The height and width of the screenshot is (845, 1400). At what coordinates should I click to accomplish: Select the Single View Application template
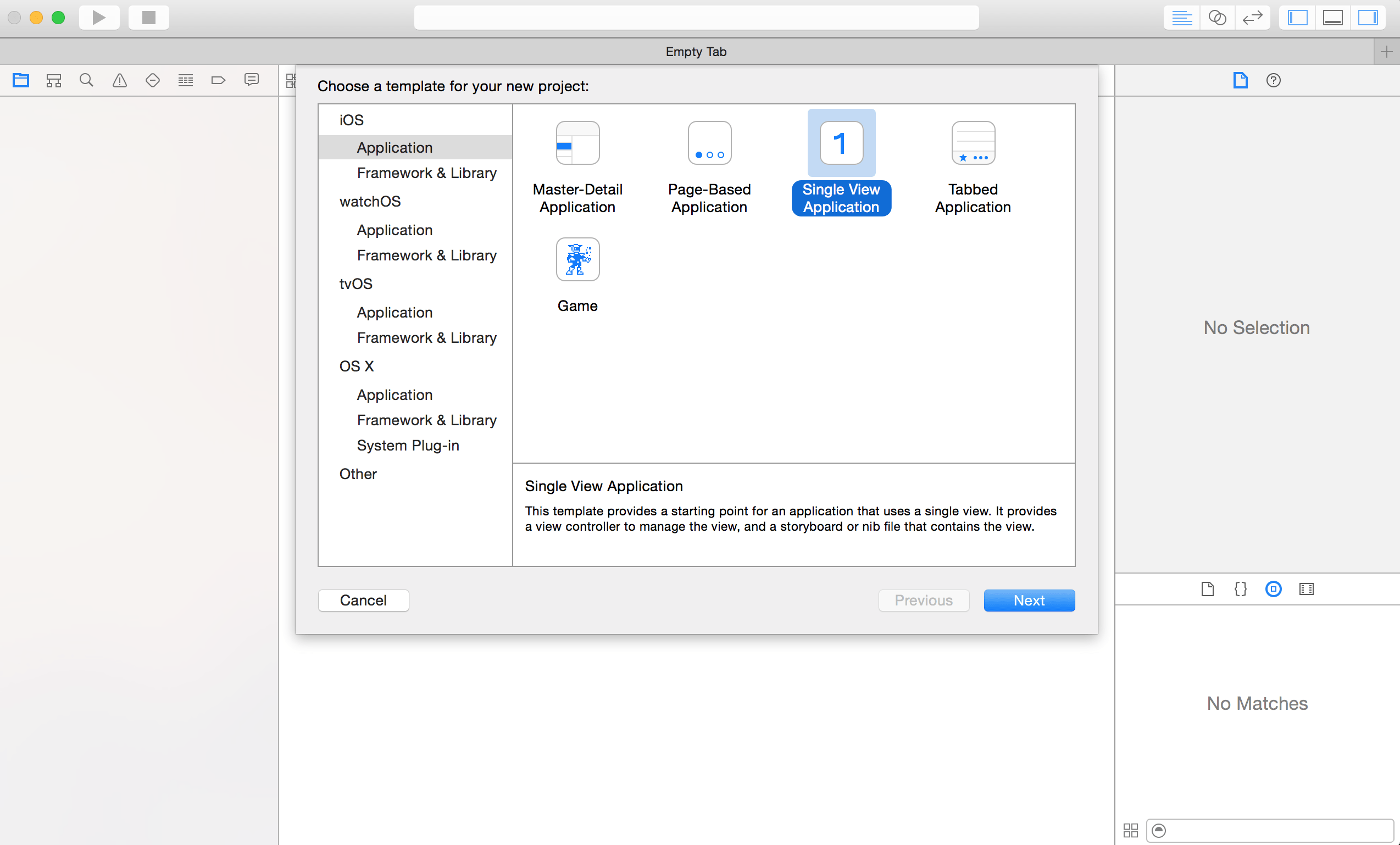pyautogui.click(x=841, y=163)
